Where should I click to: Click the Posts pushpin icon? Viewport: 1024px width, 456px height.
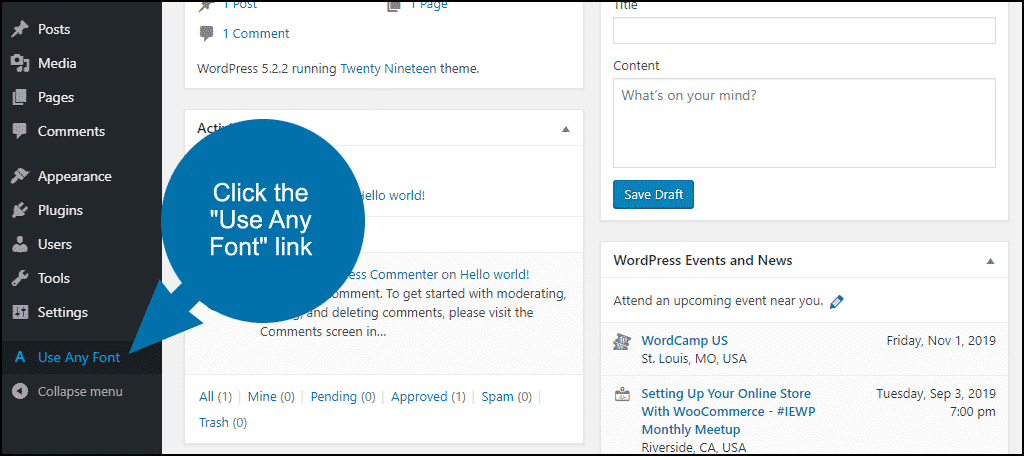click(x=19, y=29)
